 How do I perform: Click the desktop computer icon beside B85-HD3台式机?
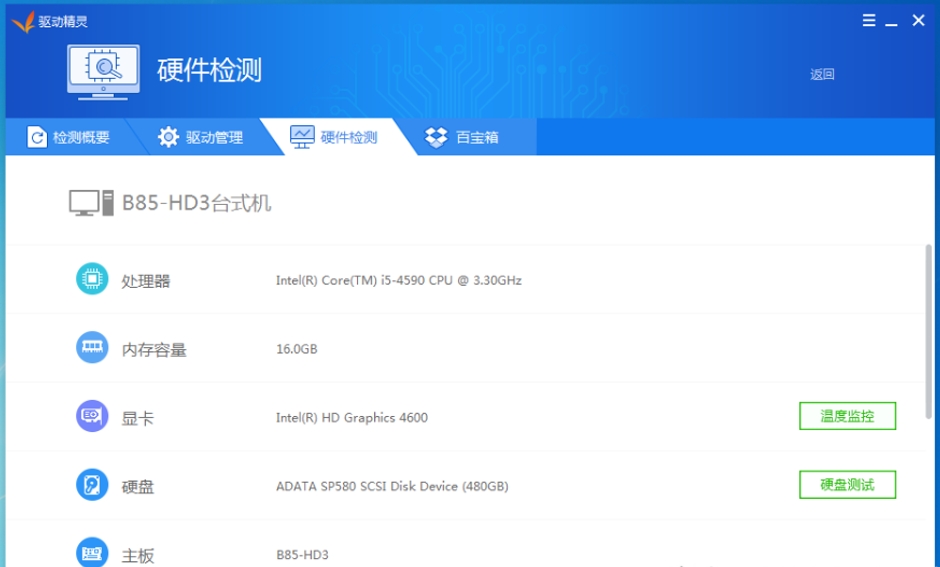(x=91, y=203)
